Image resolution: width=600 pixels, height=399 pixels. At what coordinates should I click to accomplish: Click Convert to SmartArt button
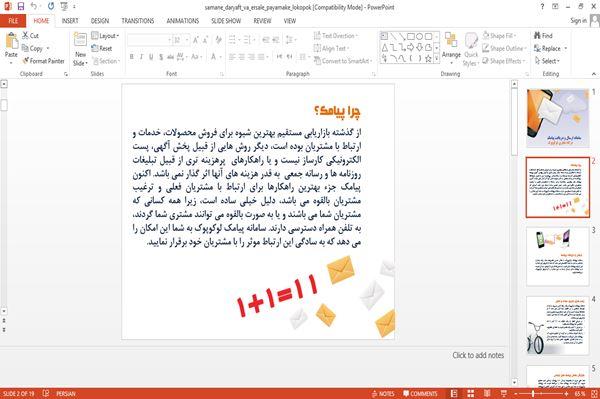click(343, 61)
